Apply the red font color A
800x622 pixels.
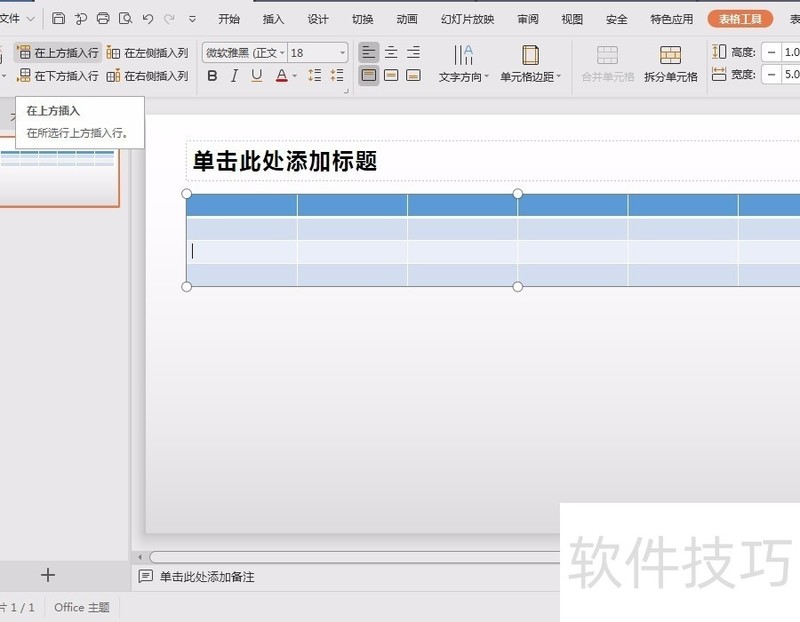coord(281,76)
